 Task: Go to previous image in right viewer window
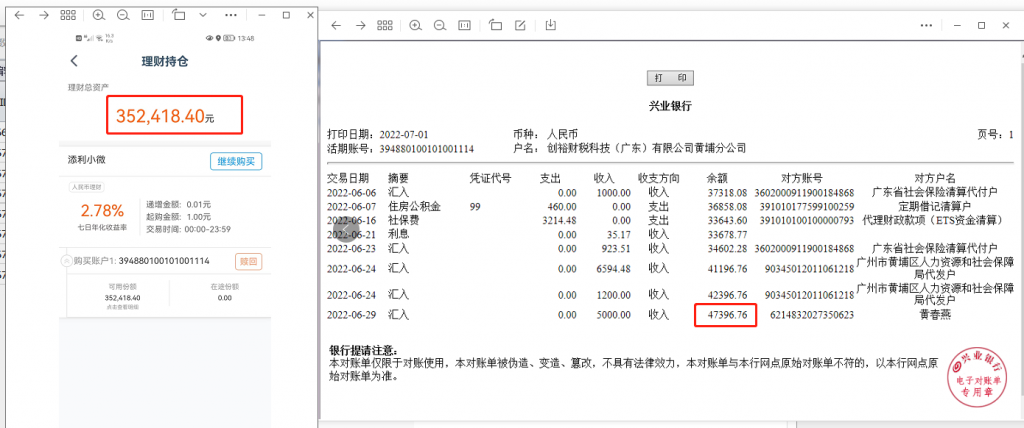pos(336,25)
